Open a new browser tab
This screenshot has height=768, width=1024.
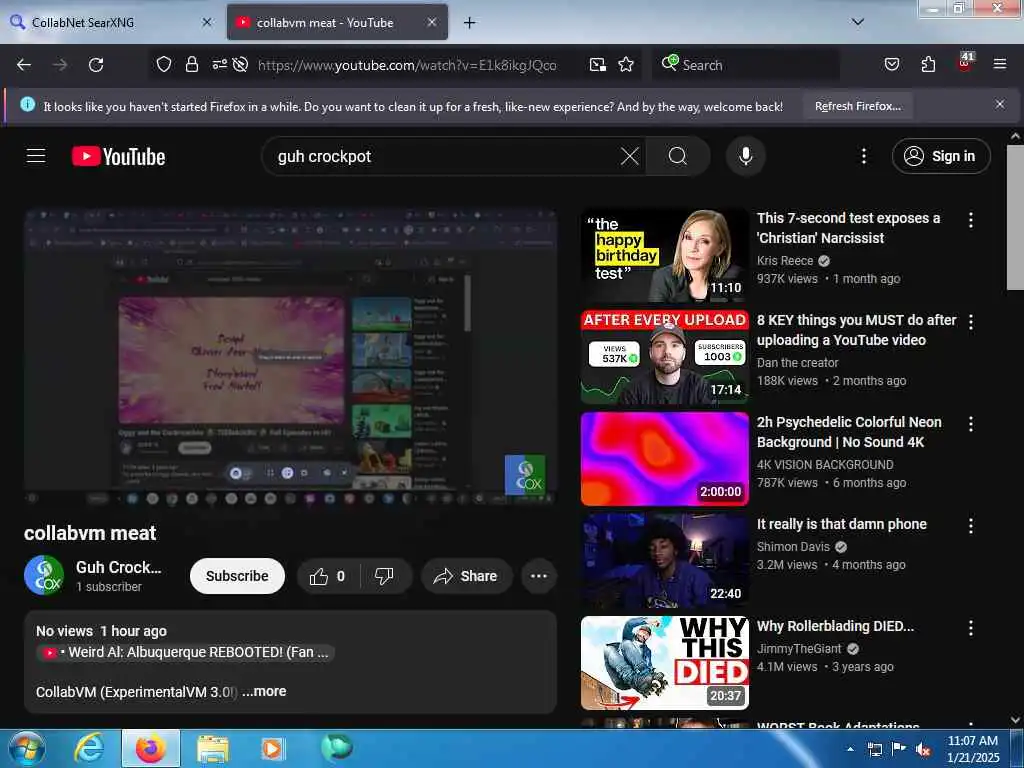click(469, 22)
